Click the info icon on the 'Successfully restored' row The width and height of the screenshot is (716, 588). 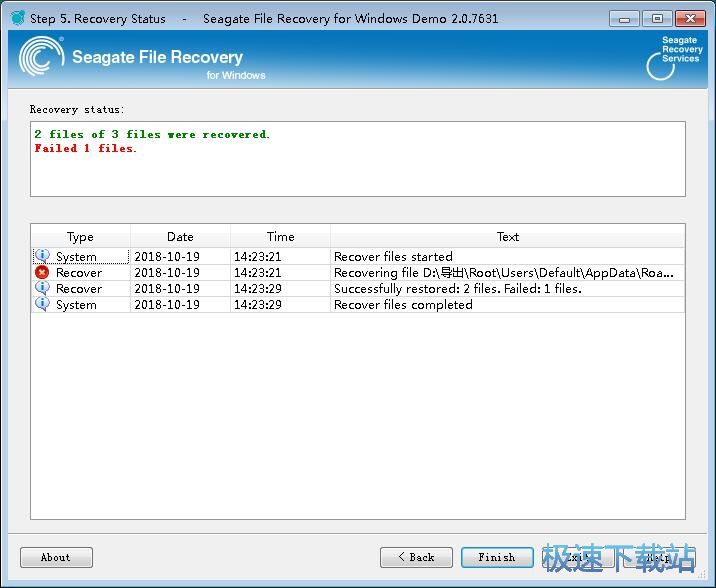click(x=42, y=288)
